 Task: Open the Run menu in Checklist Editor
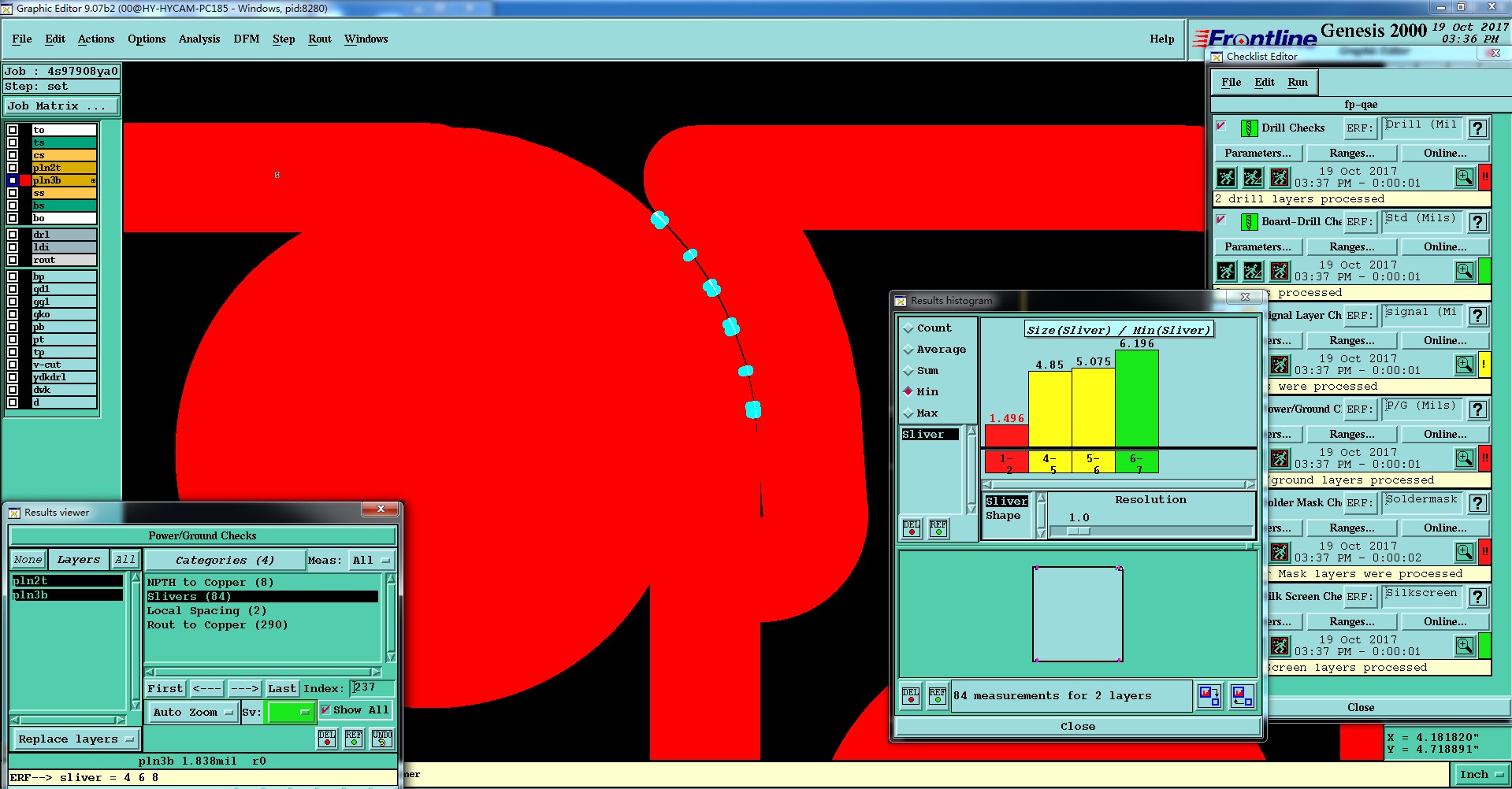click(x=1298, y=82)
